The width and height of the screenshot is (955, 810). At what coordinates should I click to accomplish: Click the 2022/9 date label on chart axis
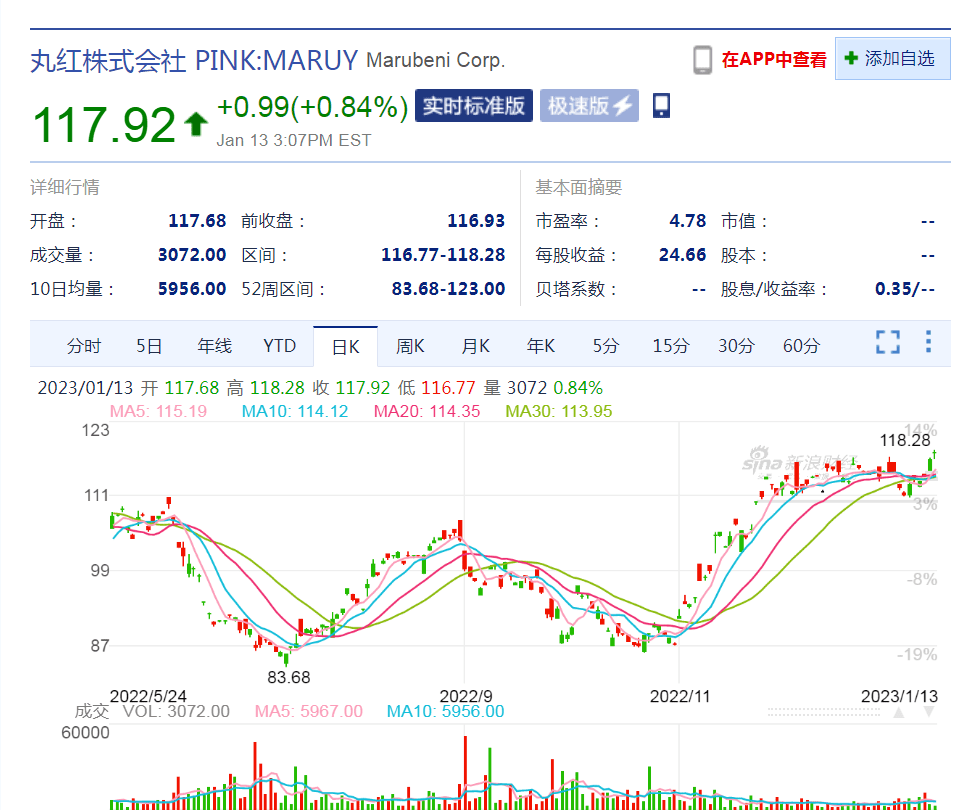point(466,696)
